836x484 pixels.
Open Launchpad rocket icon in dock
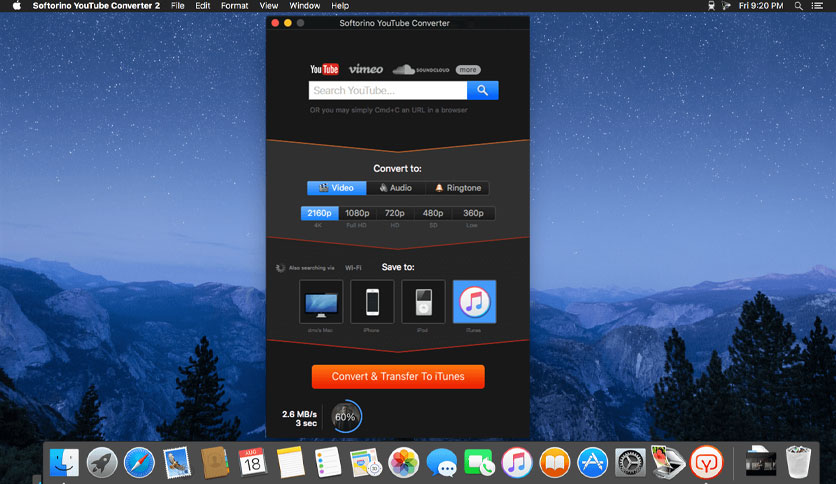coord(102,462)
